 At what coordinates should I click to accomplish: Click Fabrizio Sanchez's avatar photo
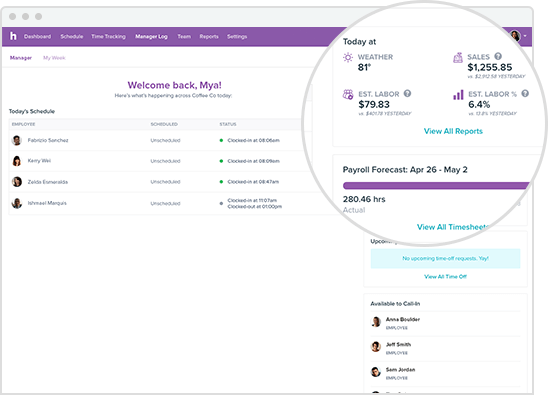coord(17,140)
